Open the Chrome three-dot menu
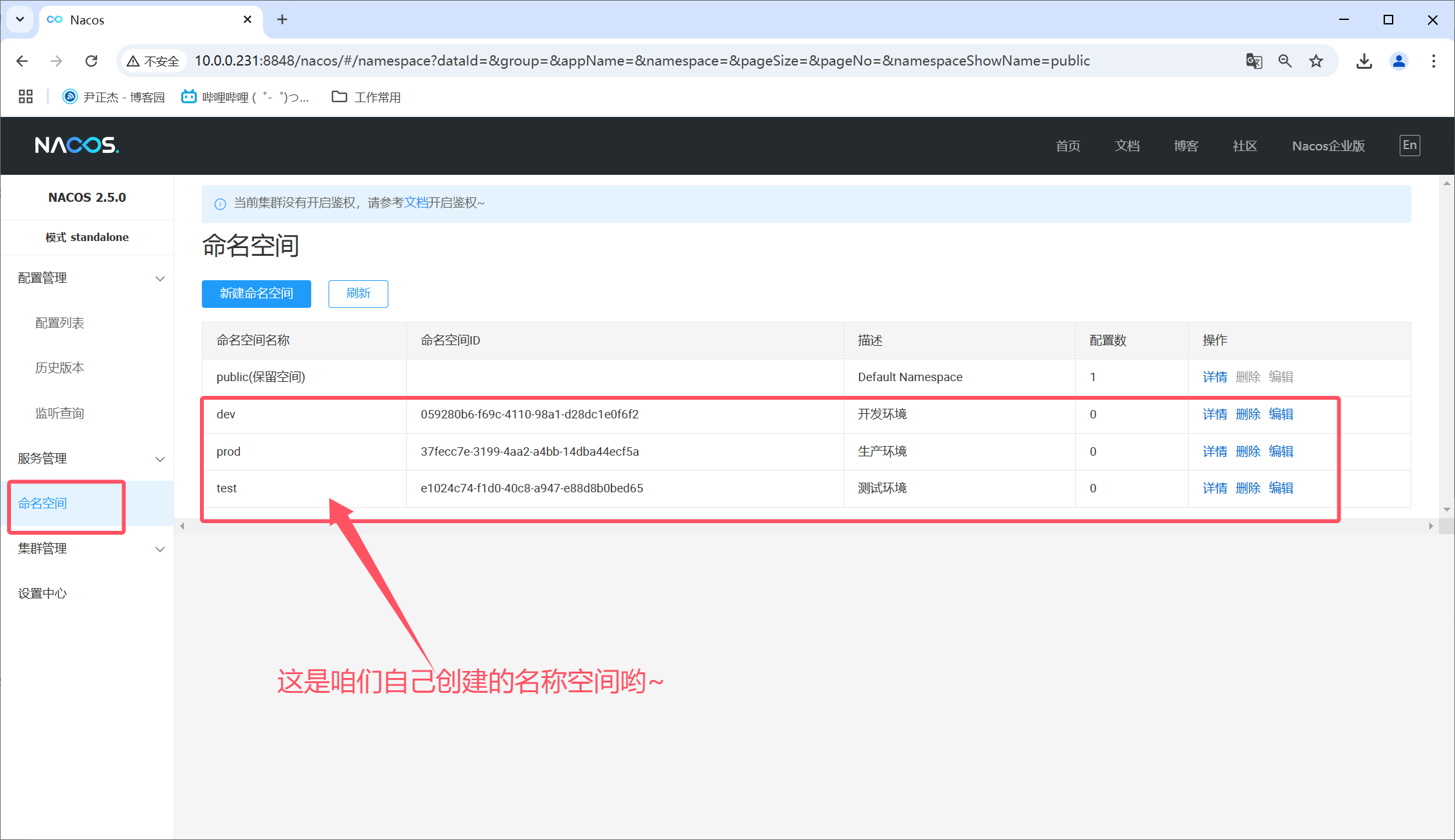Image resolution: width=1455 pixels, height=840 pixels. 1433,61
